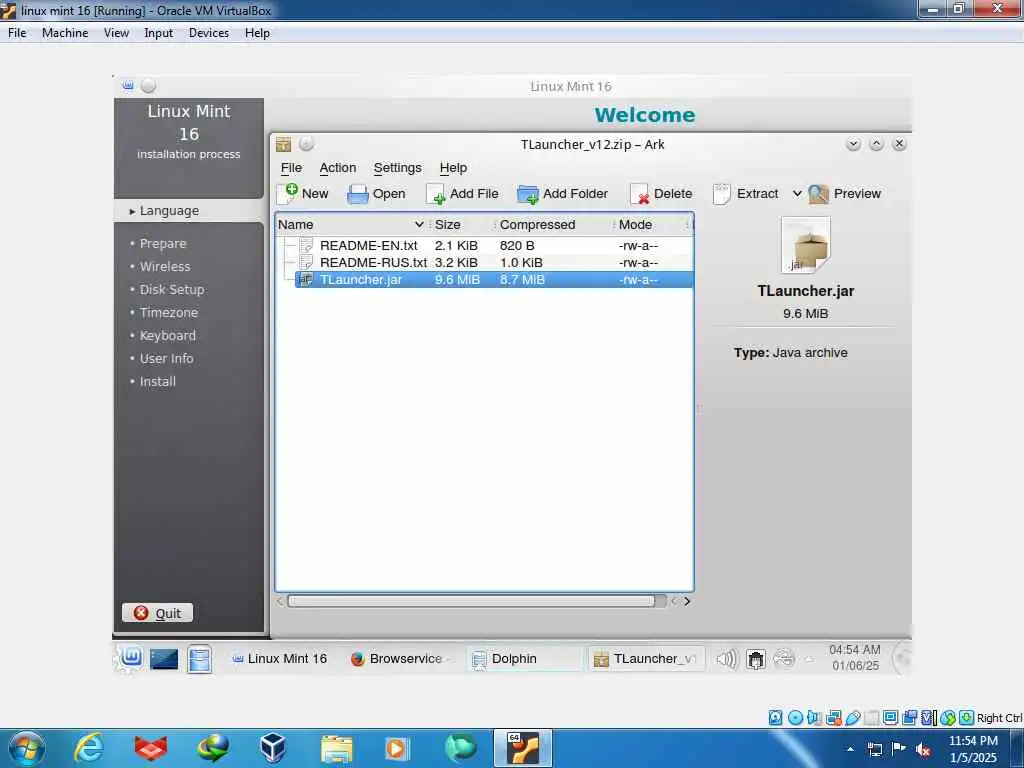Click the VirtualBox optical disc status icon

coord(795,718)
